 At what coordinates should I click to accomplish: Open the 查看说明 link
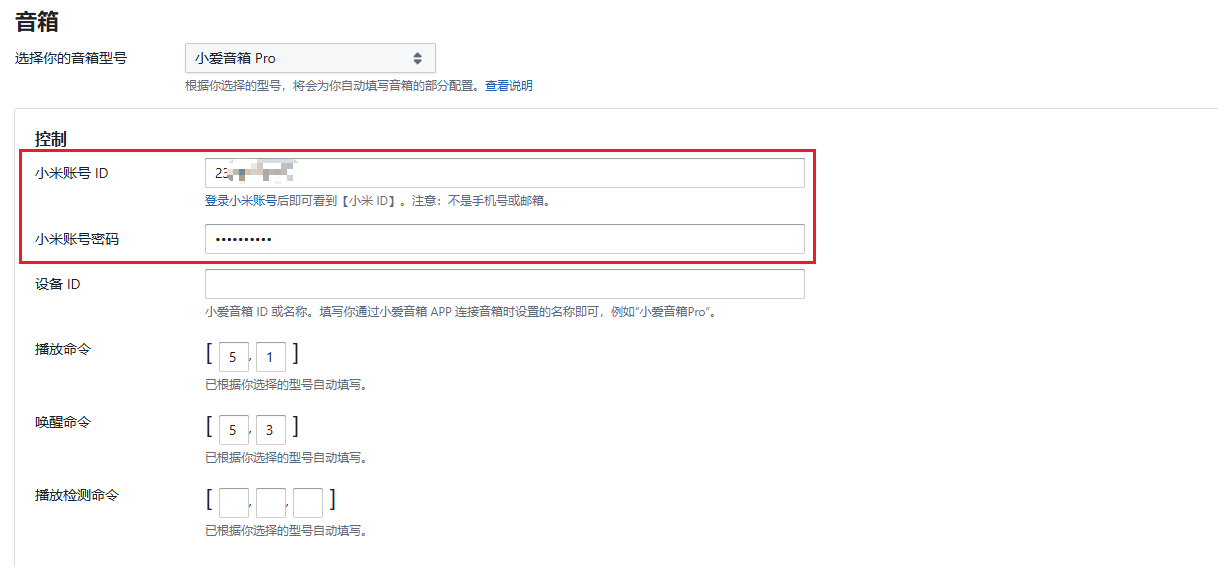(x=509, y=86)
